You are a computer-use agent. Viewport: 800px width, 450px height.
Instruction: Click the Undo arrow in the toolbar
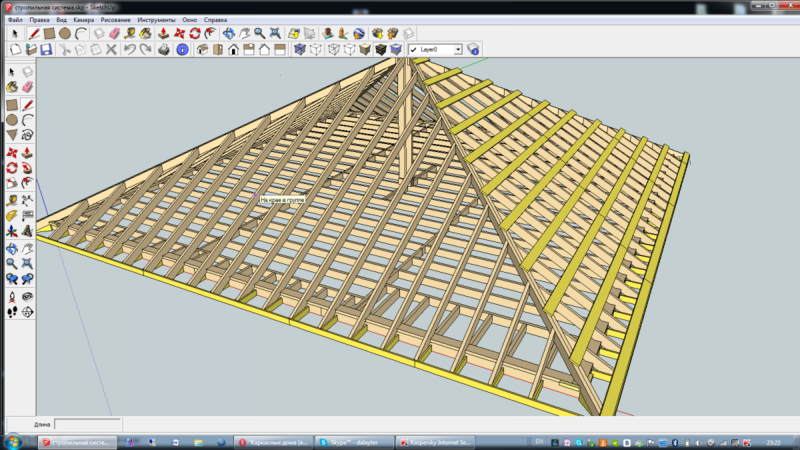tap(129, 49)
